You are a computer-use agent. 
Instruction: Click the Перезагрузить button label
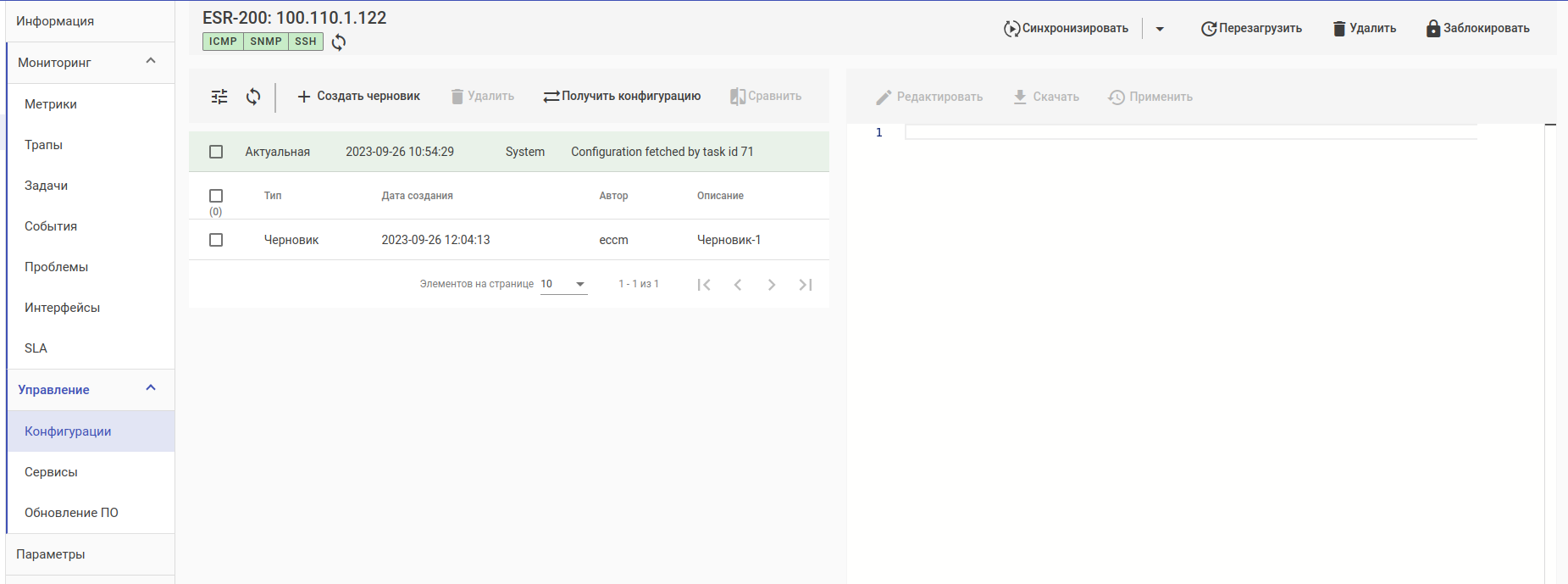point(1260,29)
